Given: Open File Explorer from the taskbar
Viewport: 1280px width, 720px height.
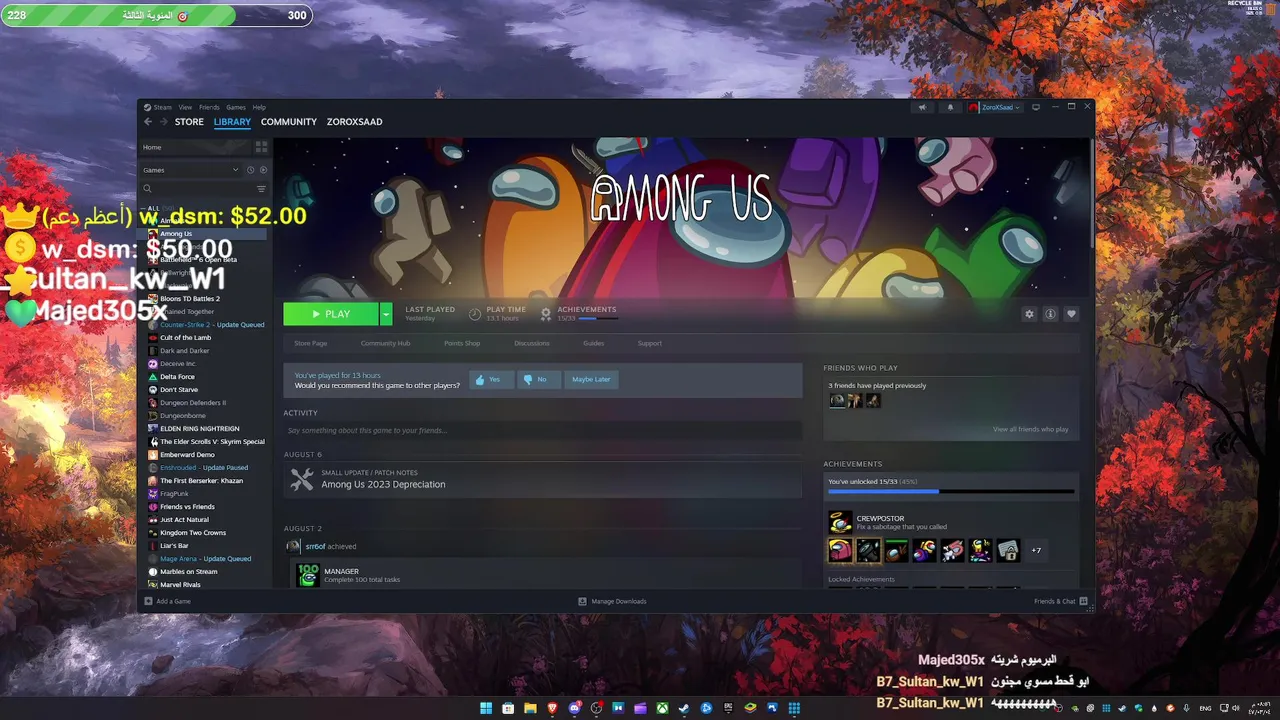Looking at the screenshot, I should [x=530, y=708].
